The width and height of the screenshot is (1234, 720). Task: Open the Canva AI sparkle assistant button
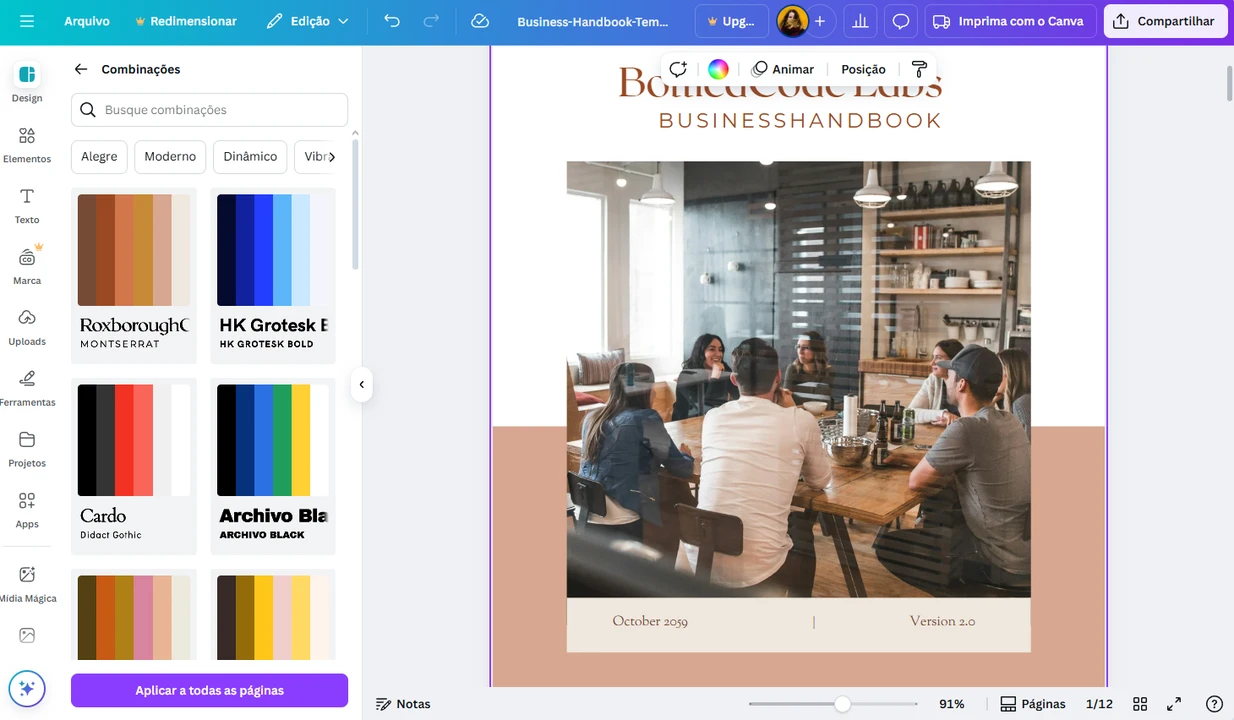[27, 688]
